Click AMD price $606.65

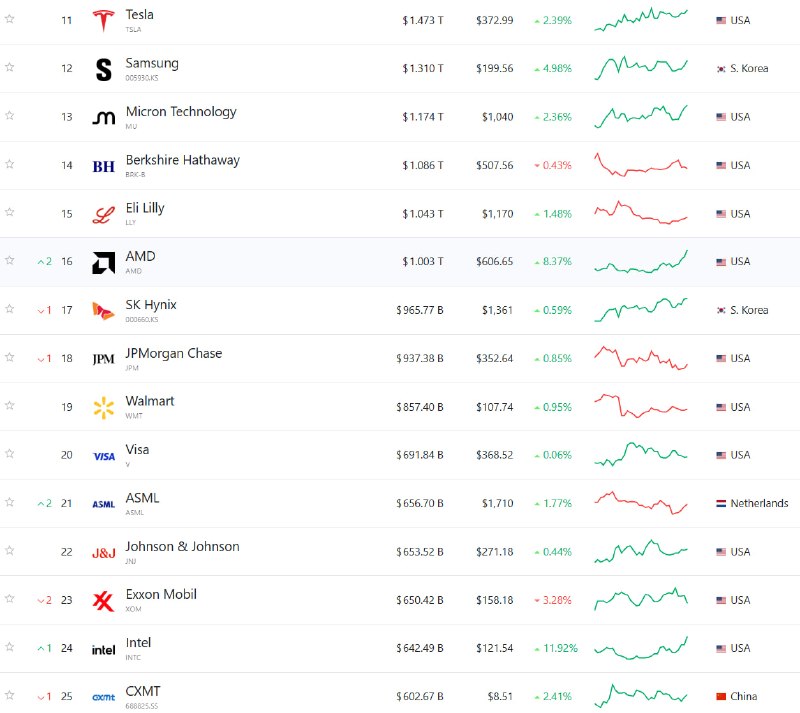tap(494, 261)
